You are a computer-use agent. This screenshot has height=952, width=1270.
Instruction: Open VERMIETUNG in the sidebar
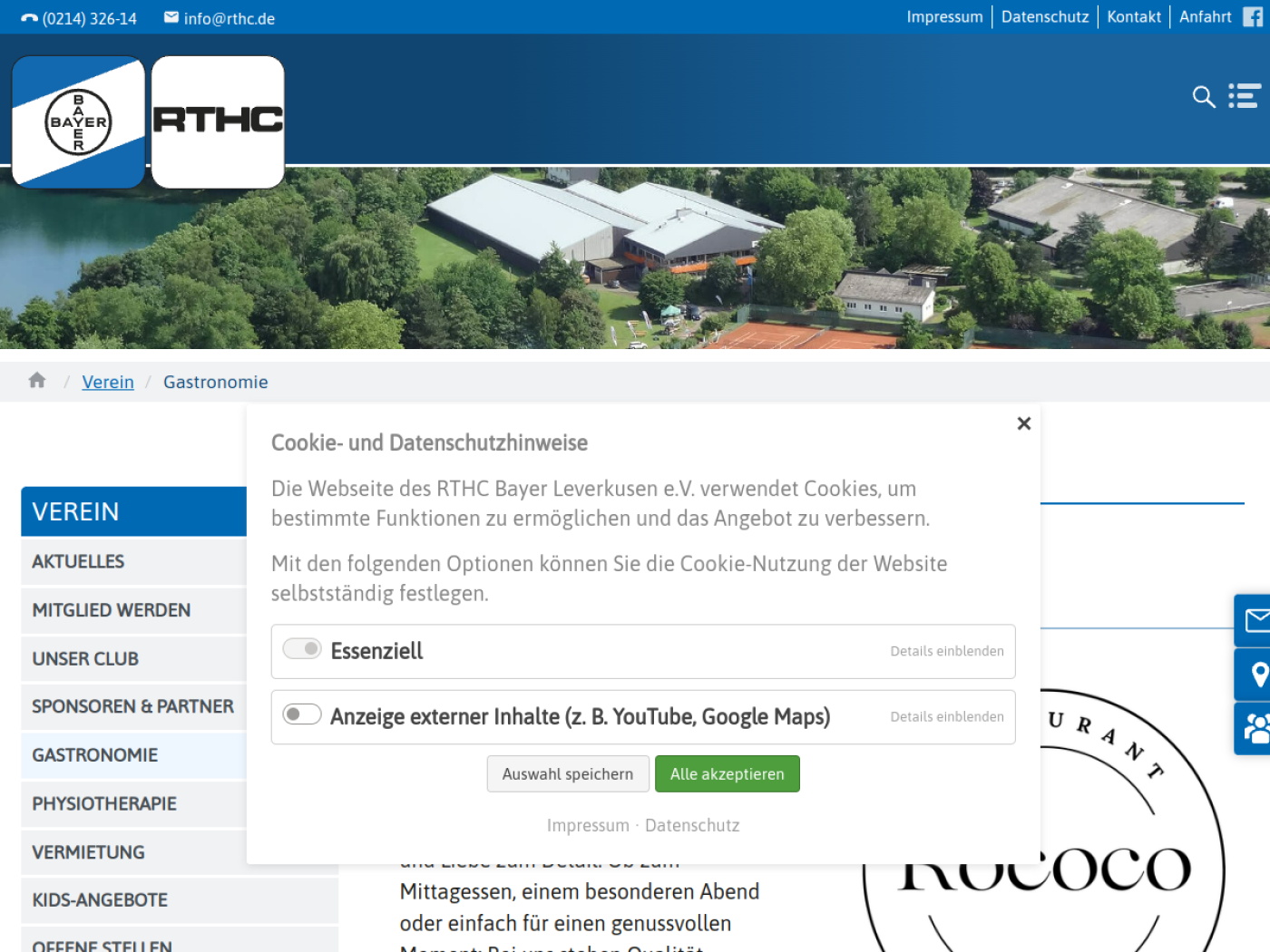point(134,852)
